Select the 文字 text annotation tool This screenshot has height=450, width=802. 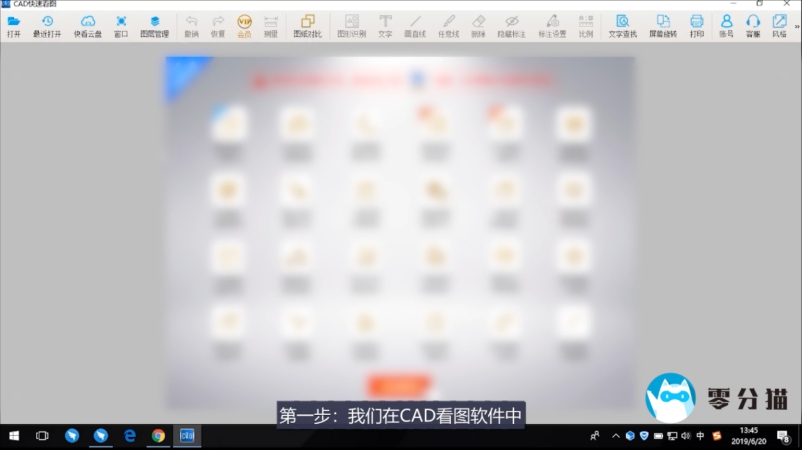385,26
